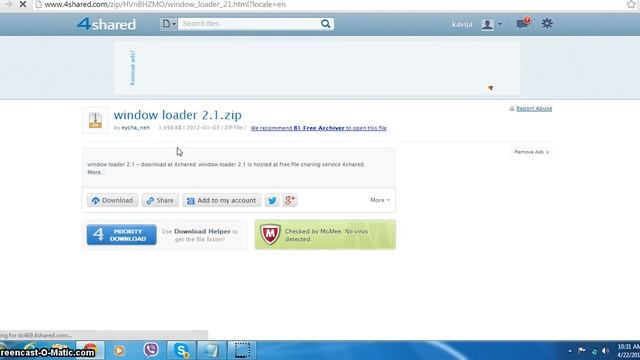Open the kavija username link
640x360 pixels.
pyautogui.click(x=462, y=24)
